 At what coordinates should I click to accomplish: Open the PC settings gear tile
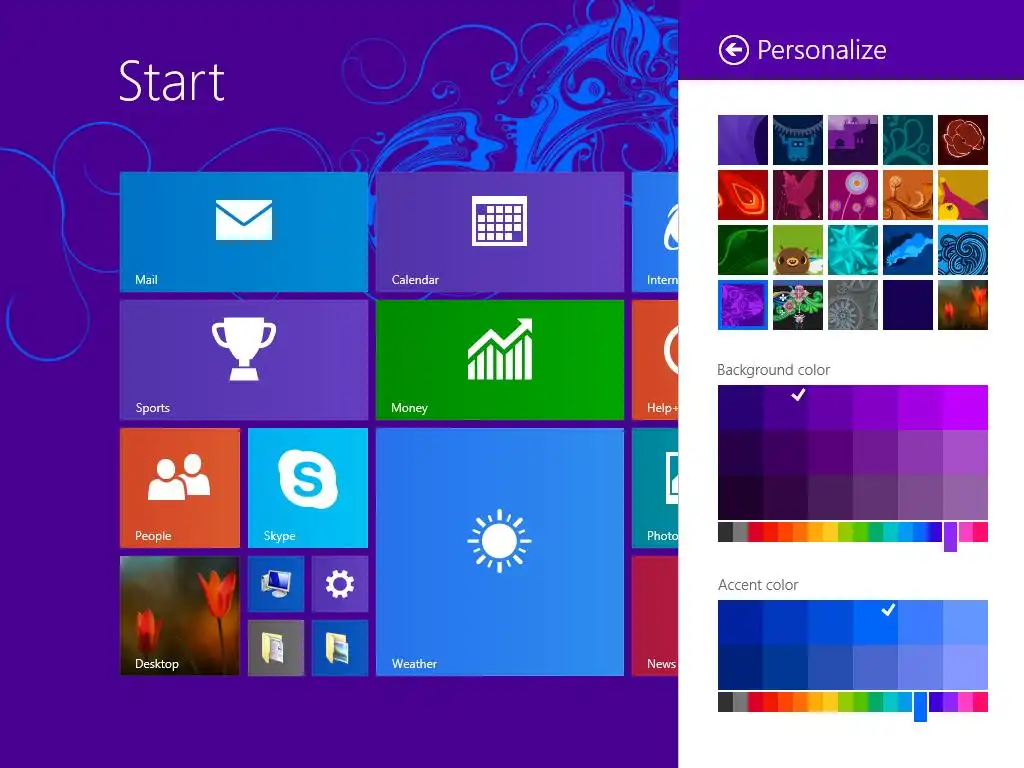point(340,584)
